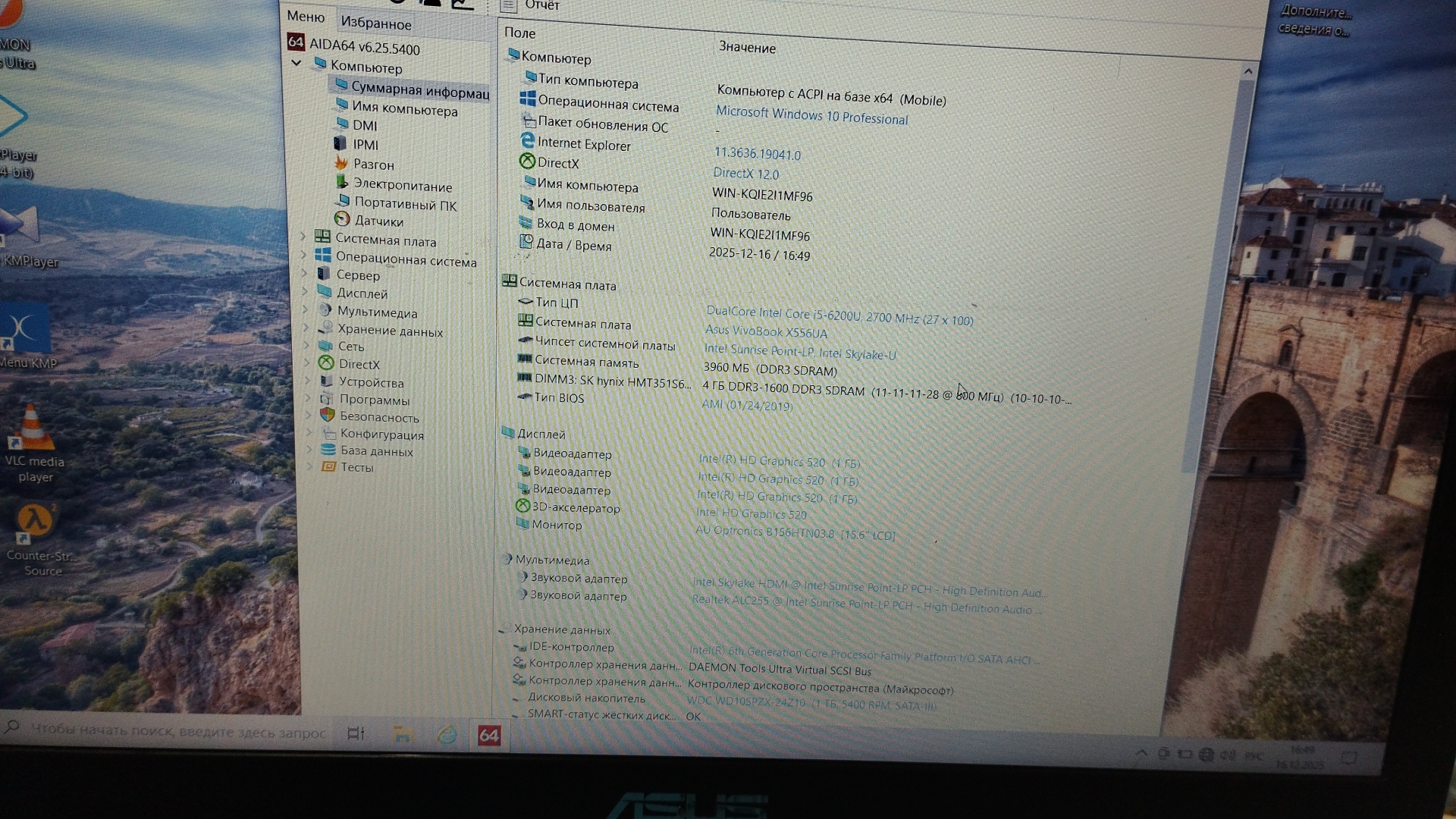
Task: Open the Sensors (Датчики) tree item
Action: (378, 221)
